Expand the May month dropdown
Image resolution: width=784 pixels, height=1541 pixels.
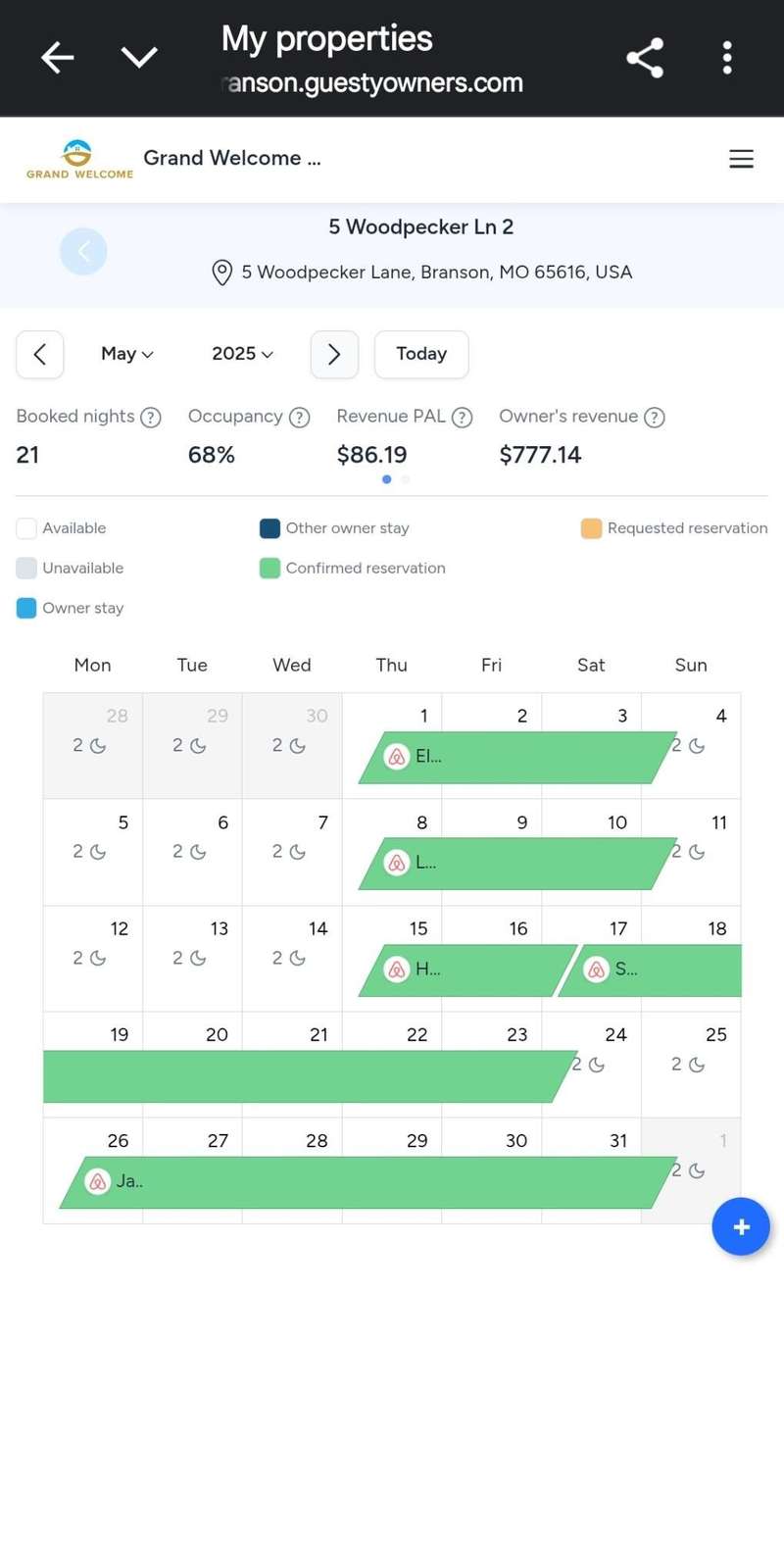pos(127,354)
